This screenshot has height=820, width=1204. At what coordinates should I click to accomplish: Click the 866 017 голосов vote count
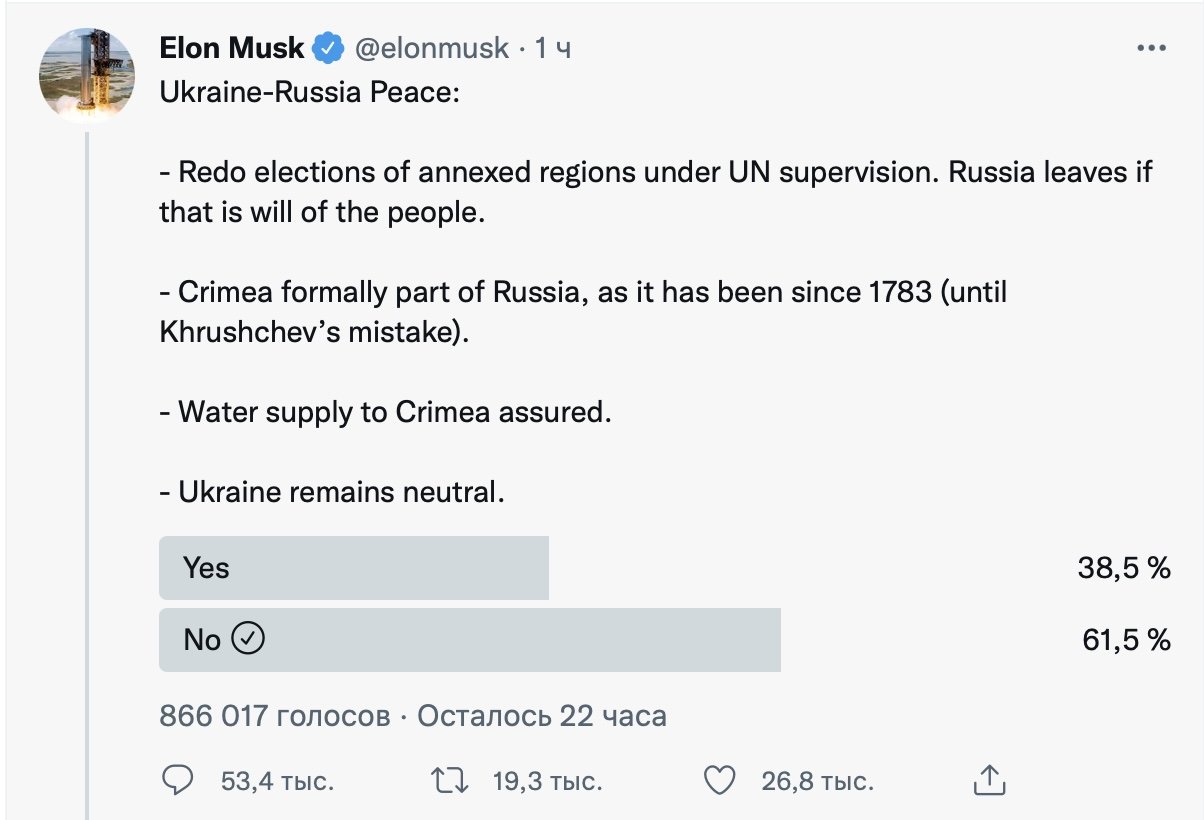[x=274, y=716]
